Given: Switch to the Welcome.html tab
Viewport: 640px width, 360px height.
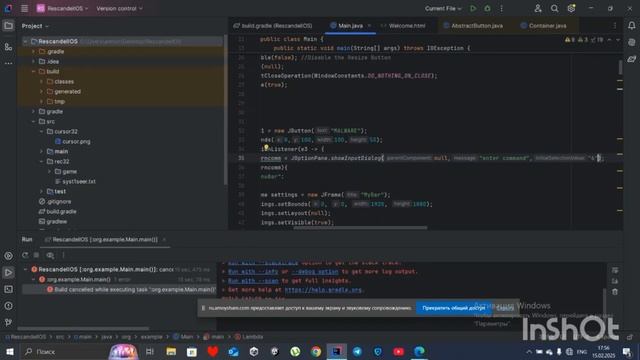Looking at the screenshot, I should click(403, 26).
